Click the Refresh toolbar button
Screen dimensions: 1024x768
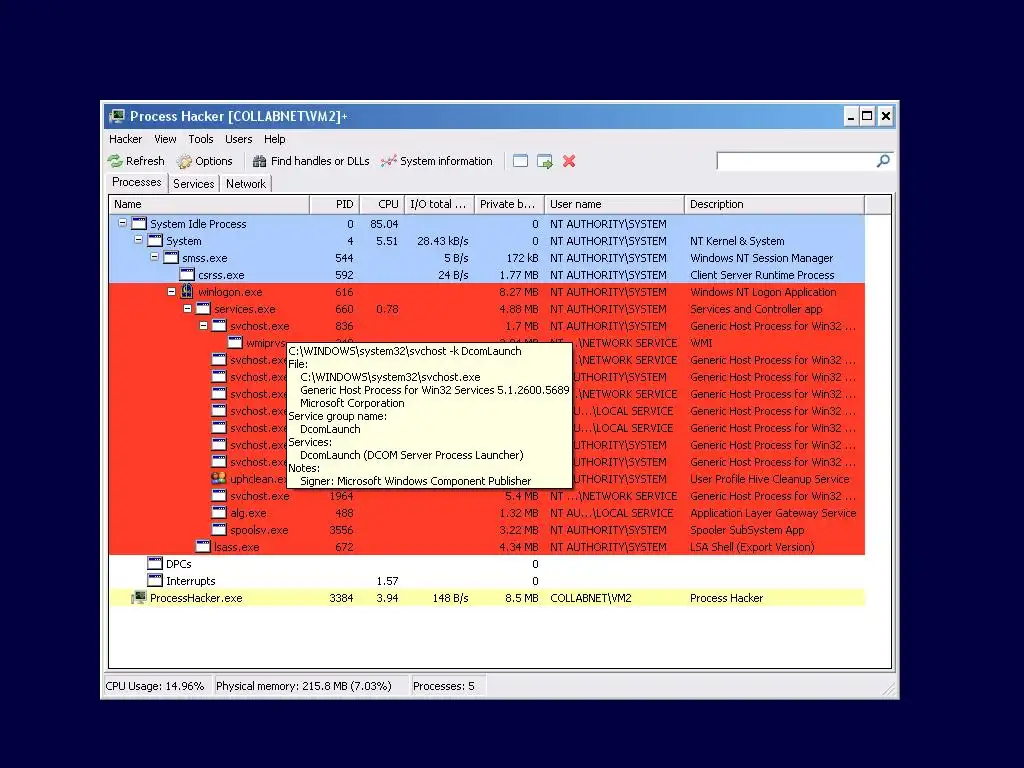[136, 161]
